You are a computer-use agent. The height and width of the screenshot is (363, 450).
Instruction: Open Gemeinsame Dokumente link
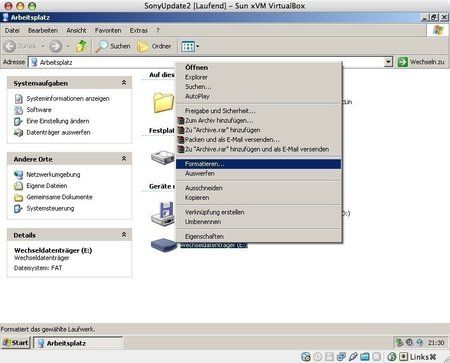pos(59,197)
